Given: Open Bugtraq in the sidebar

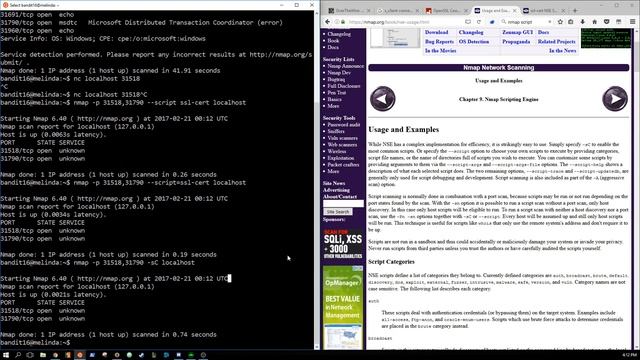Looking at the screenshot, I should [x=336, y=80].
